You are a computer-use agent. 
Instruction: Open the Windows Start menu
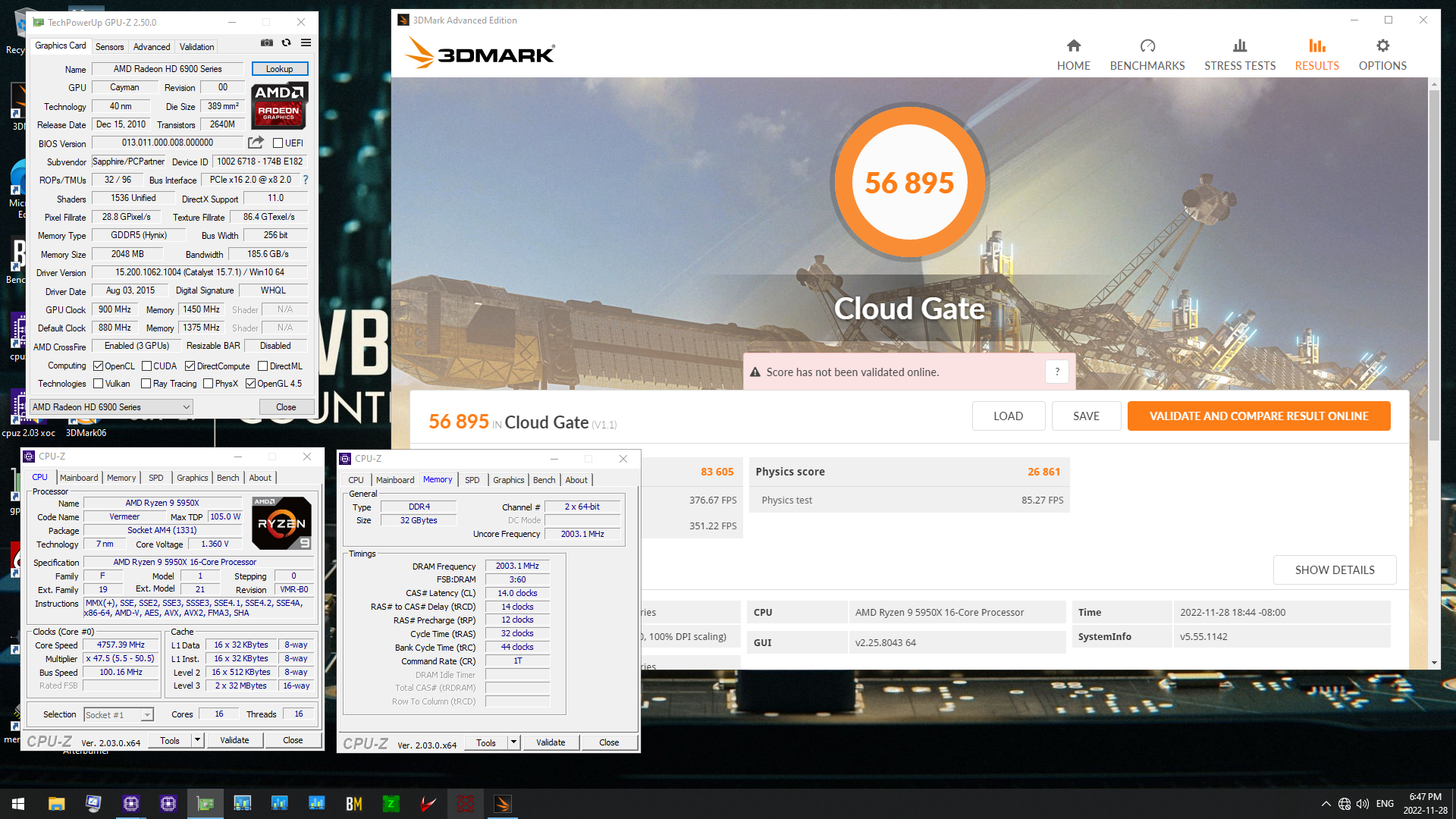click(x=18, y=804)
